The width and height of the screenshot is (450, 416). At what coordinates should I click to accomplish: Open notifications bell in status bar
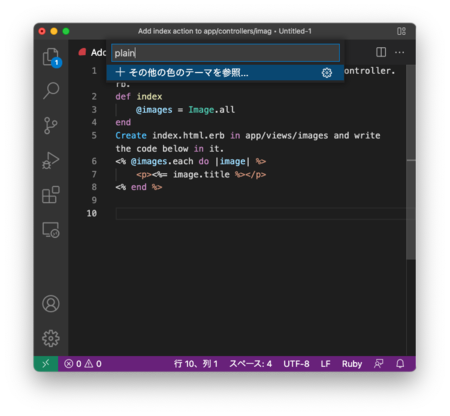pyautogui.click(x=400, y=364)
